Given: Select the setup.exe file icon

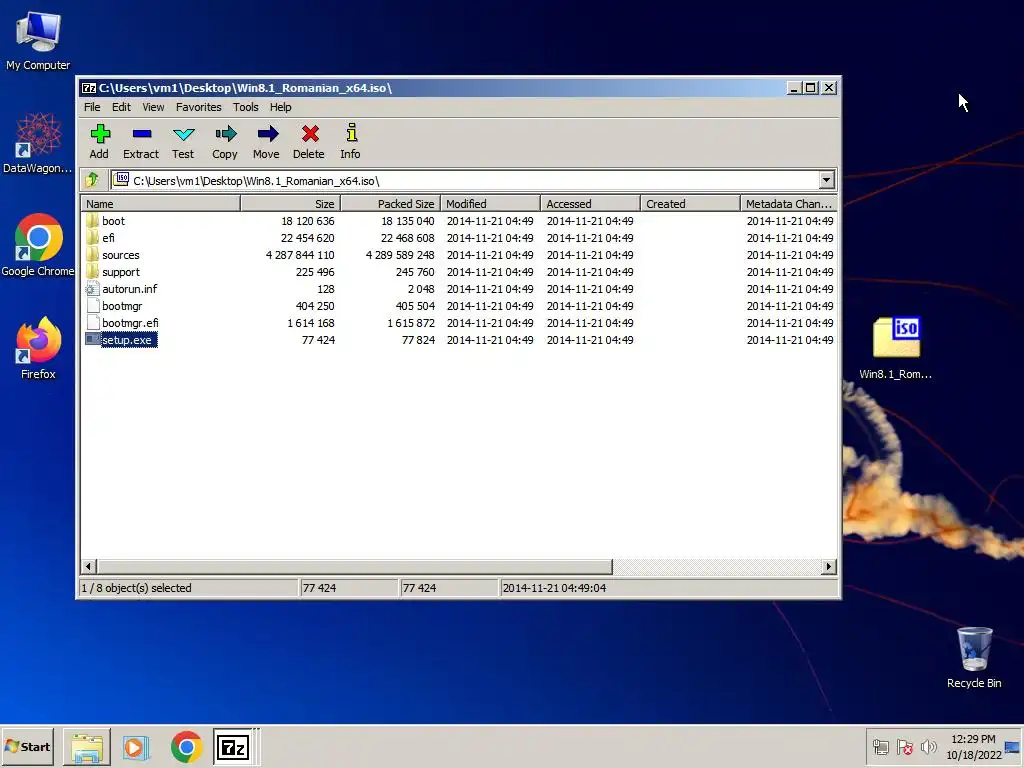Looking at the screenshot, I should click(x=92, y=340).
